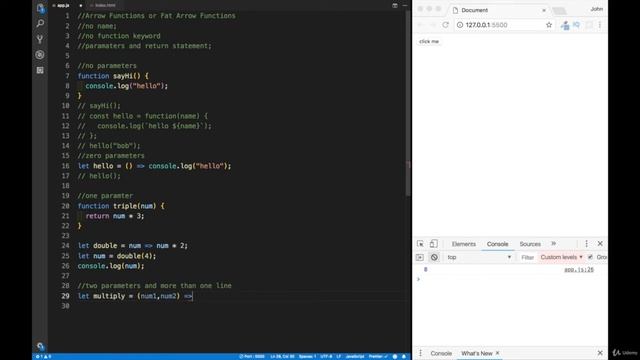640x360 pixels.
Task: Open the Source Control view
Action: click(40, 39)
